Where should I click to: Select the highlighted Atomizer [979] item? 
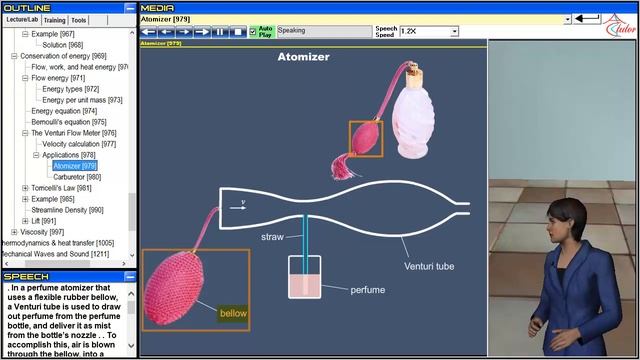tap(75, 166)
